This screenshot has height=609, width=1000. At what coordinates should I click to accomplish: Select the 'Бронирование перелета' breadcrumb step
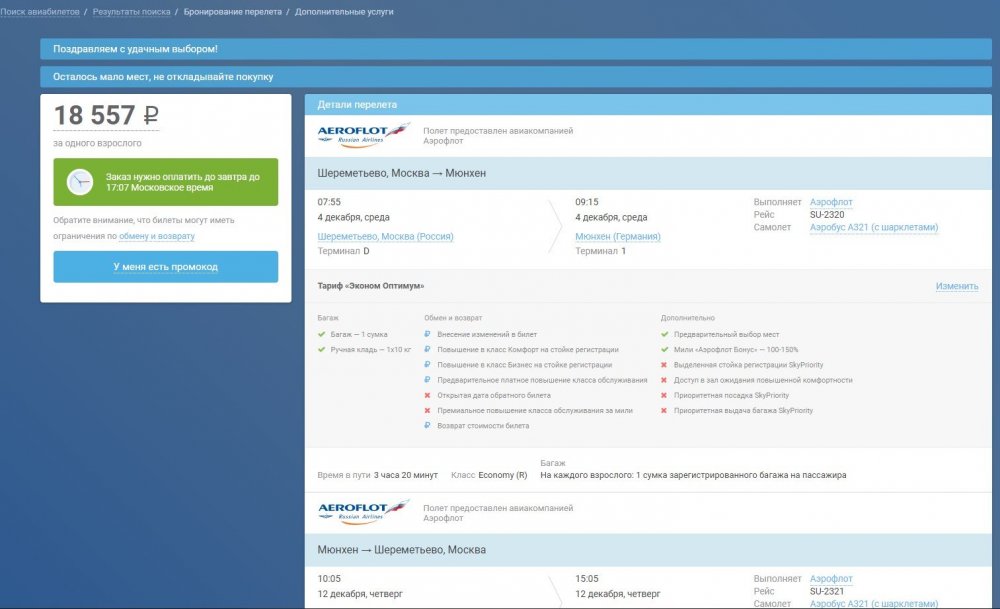pyautogui.click(x=233, y=11)
